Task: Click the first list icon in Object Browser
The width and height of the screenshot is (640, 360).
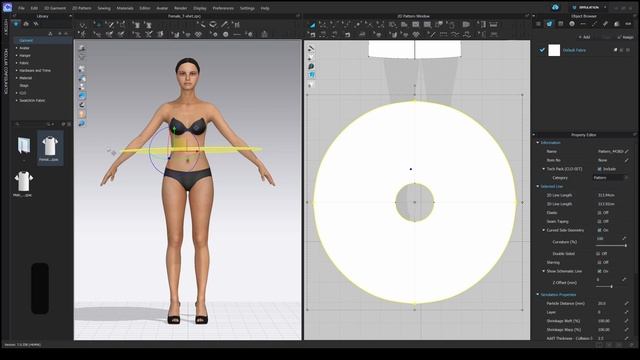Action: 538,24
